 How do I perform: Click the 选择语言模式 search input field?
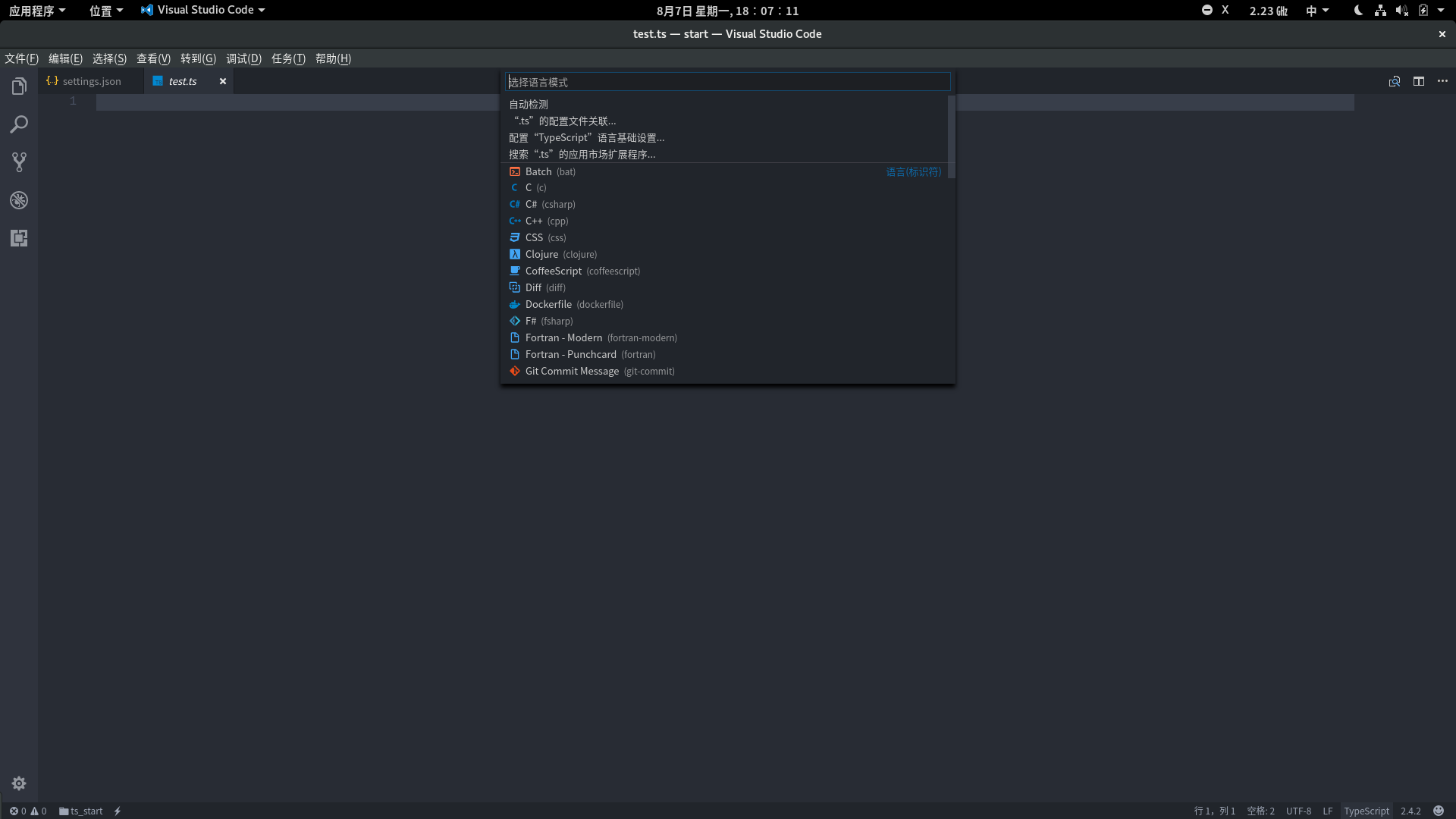[728, 82]
